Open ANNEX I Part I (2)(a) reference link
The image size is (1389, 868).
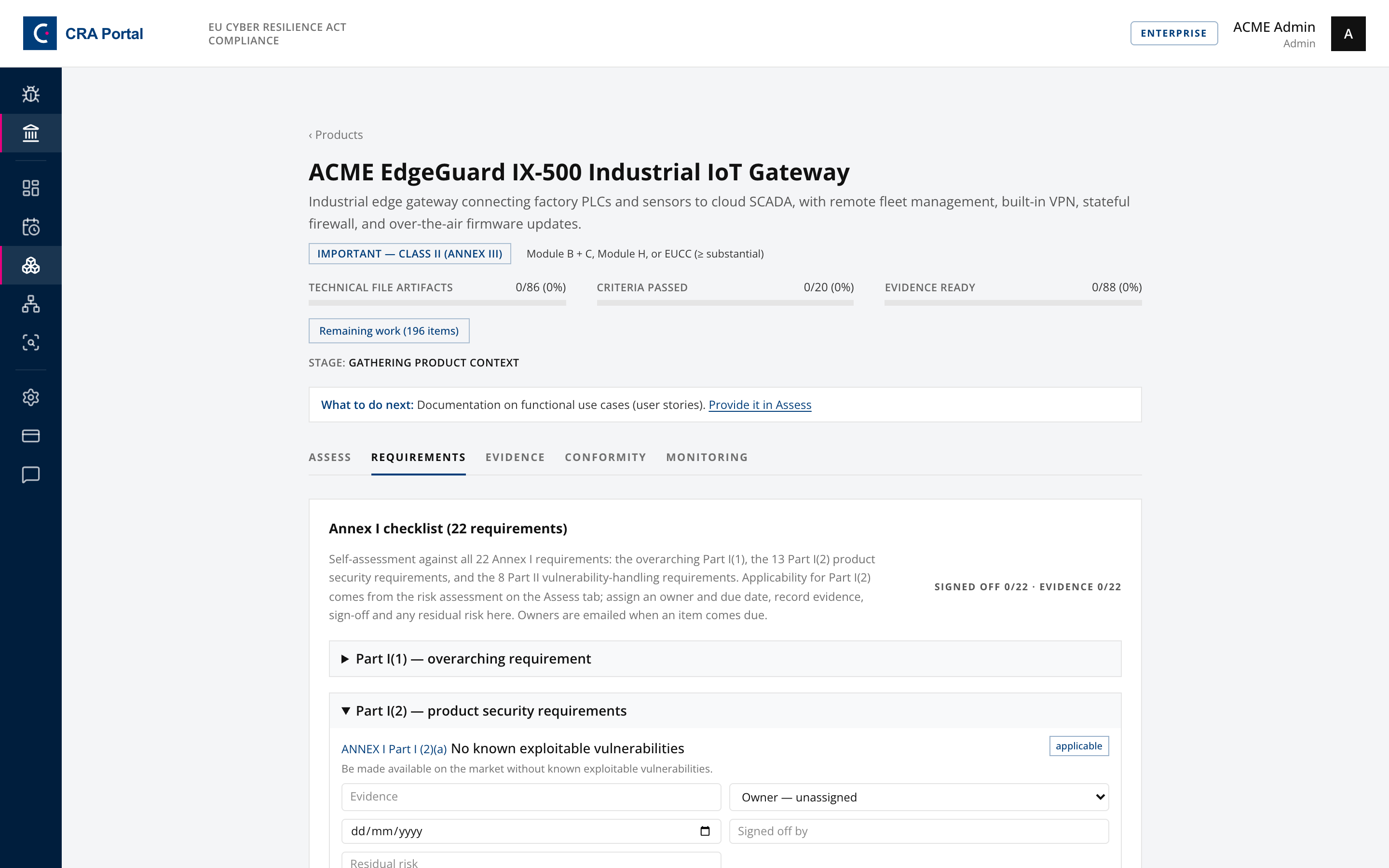click(x=394, y=749)
